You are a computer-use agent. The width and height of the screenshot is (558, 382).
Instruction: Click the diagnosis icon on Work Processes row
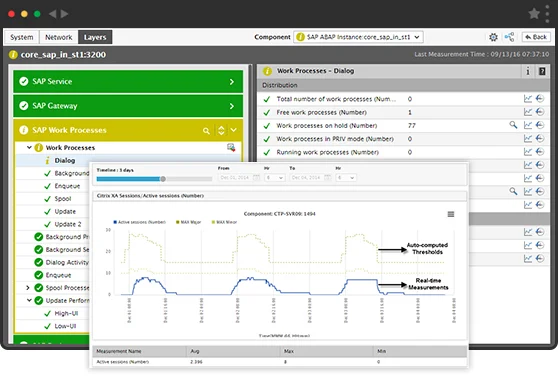(231, 147)
